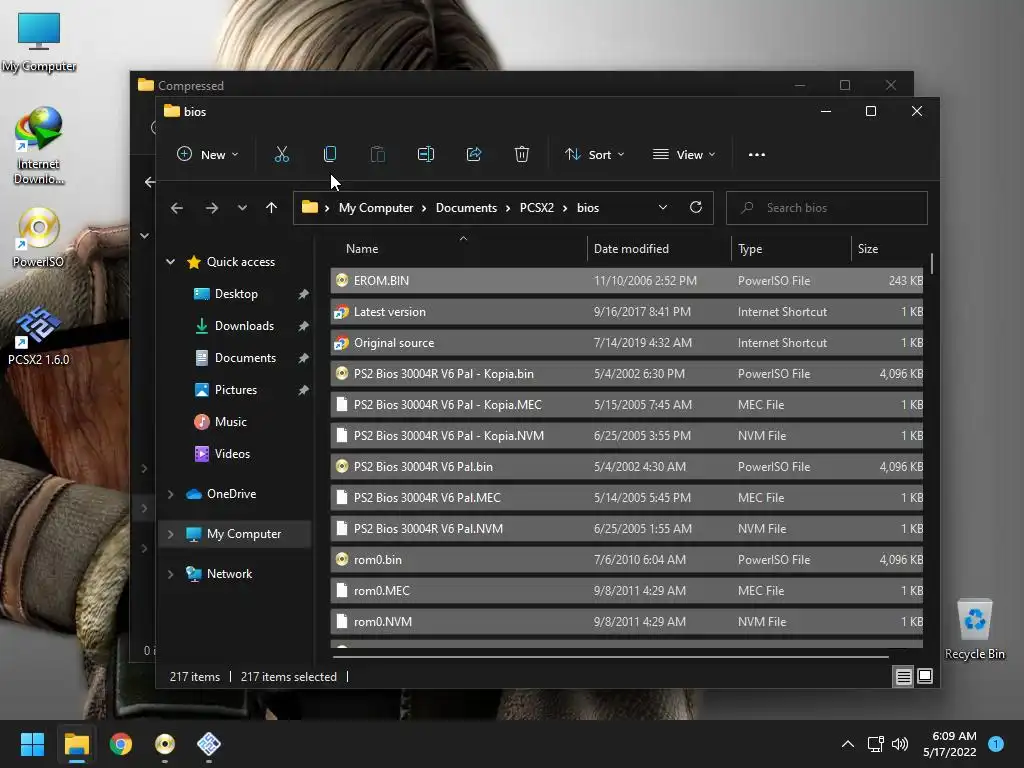Screen dimensions: 1024x768
Task: Open the Recycle Bin
Action: 974,630
